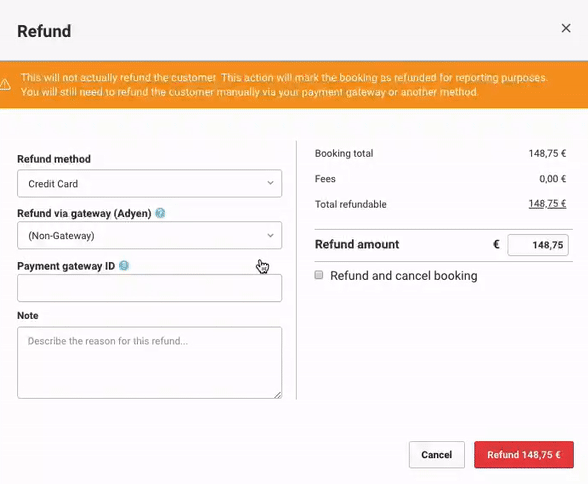The image size is (588, 484).
Task: Click the help icon next to Payment gateway ID
Action: pyautogui.click(x=124, y=266)
